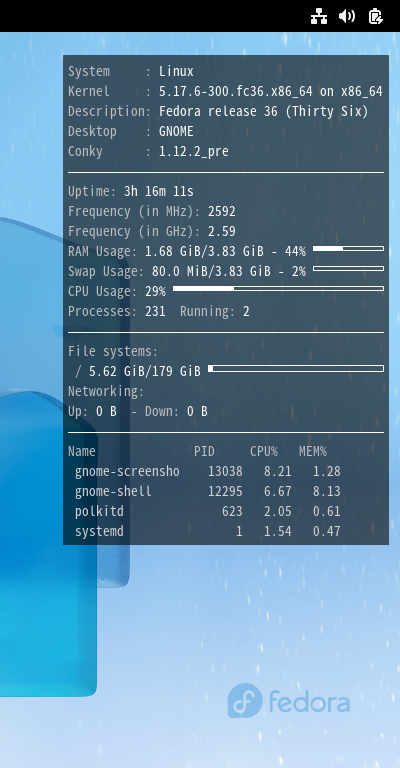Click the MEM% column header
This screenshot has height=768, width=400.
[313, 451]
